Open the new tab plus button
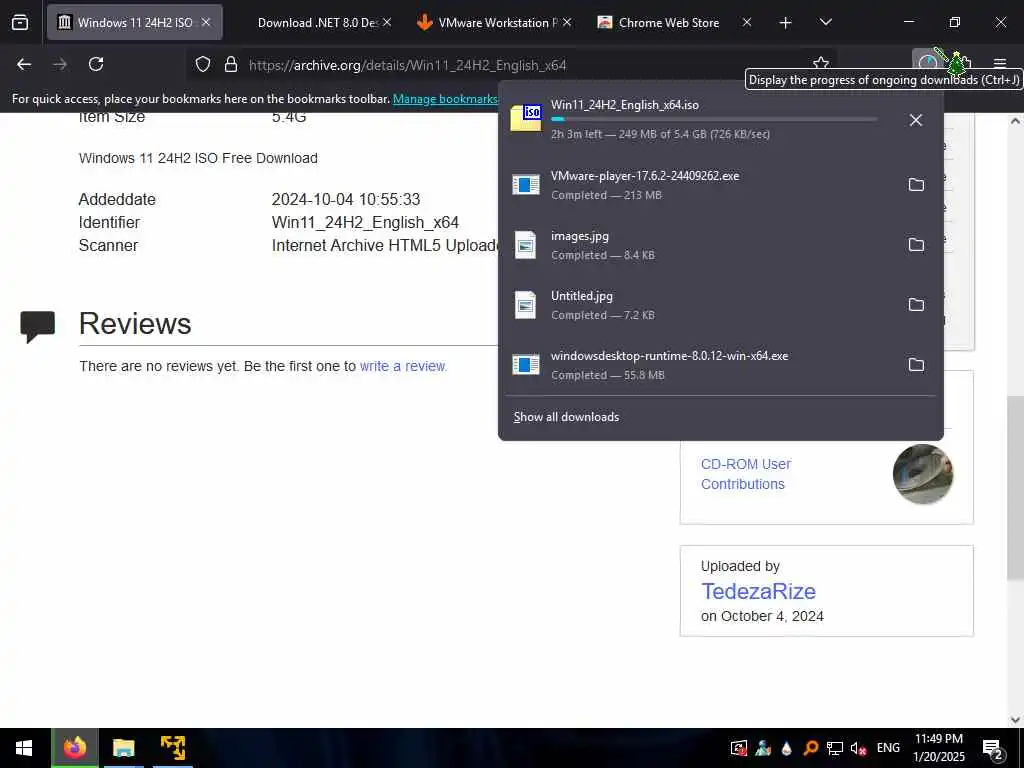The width and height of the screenshot is (1024, 768). tap(786, 23)
